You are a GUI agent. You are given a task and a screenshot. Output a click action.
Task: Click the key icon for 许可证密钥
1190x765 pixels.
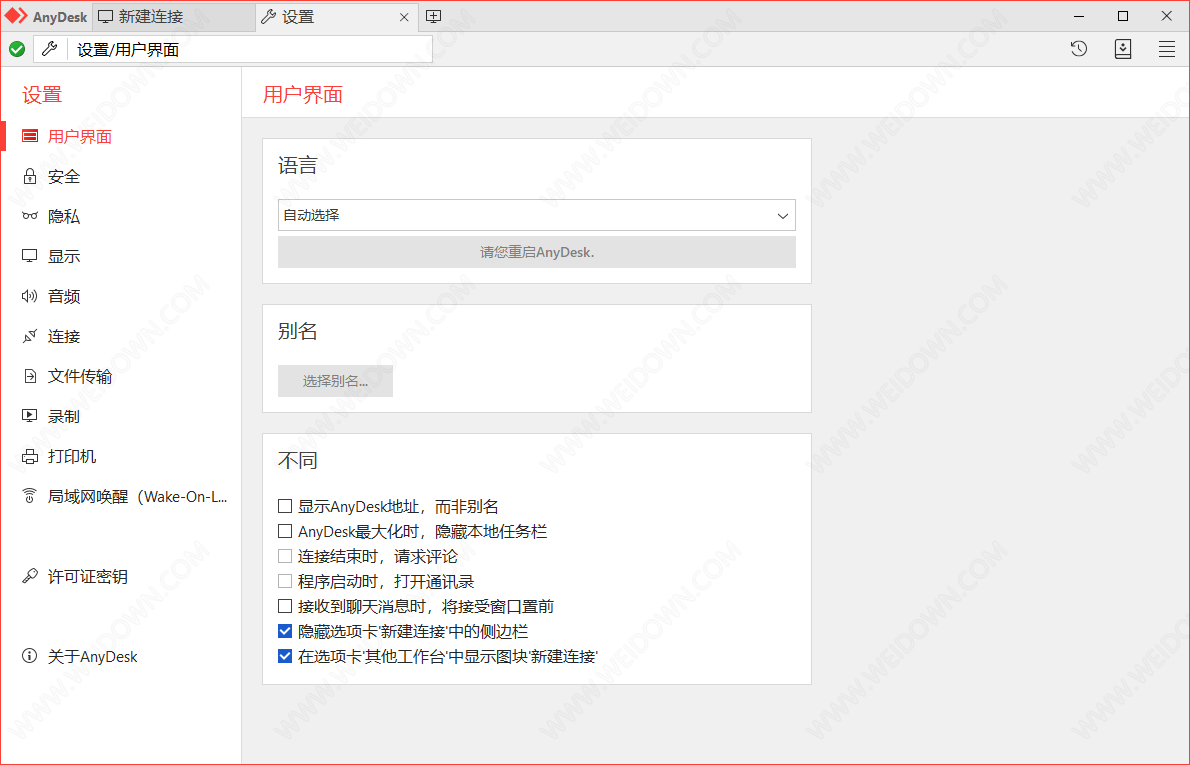pos(30,576)
